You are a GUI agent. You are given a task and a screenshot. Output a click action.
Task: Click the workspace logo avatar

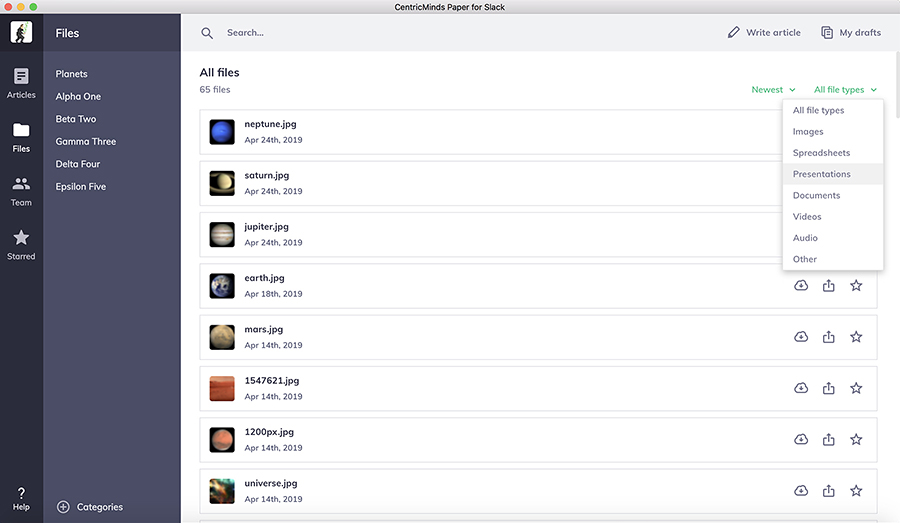[21, 32]
